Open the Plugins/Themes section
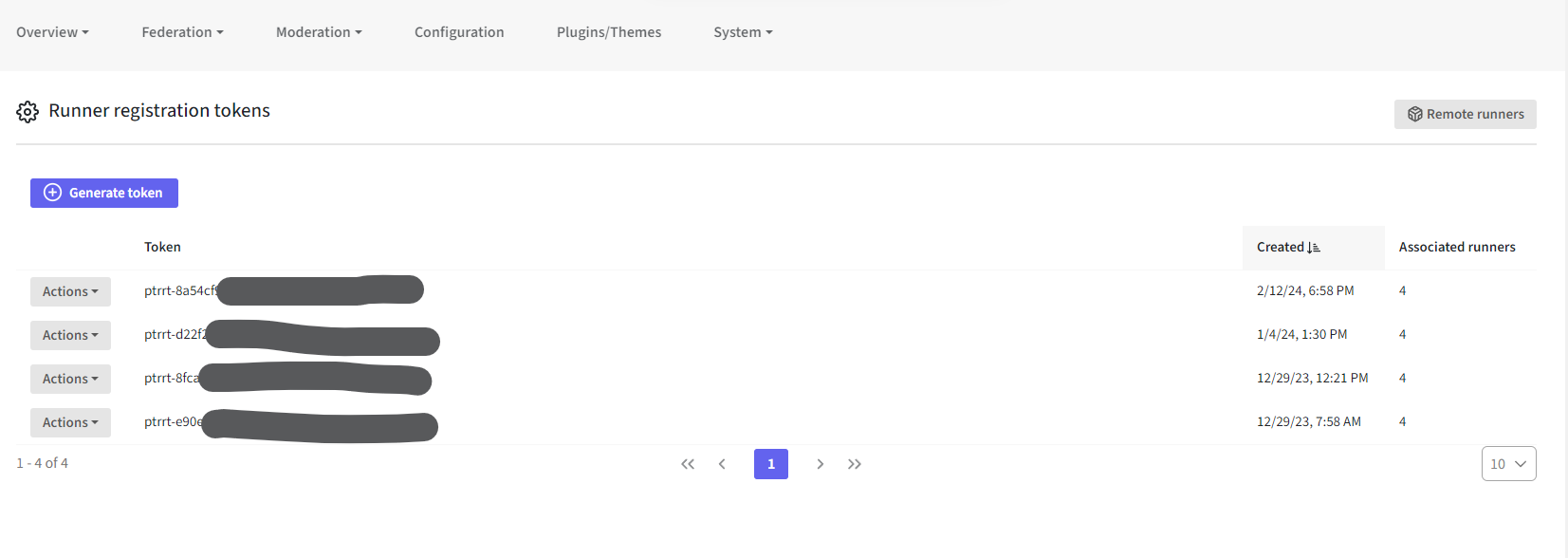 pos(609,32)
